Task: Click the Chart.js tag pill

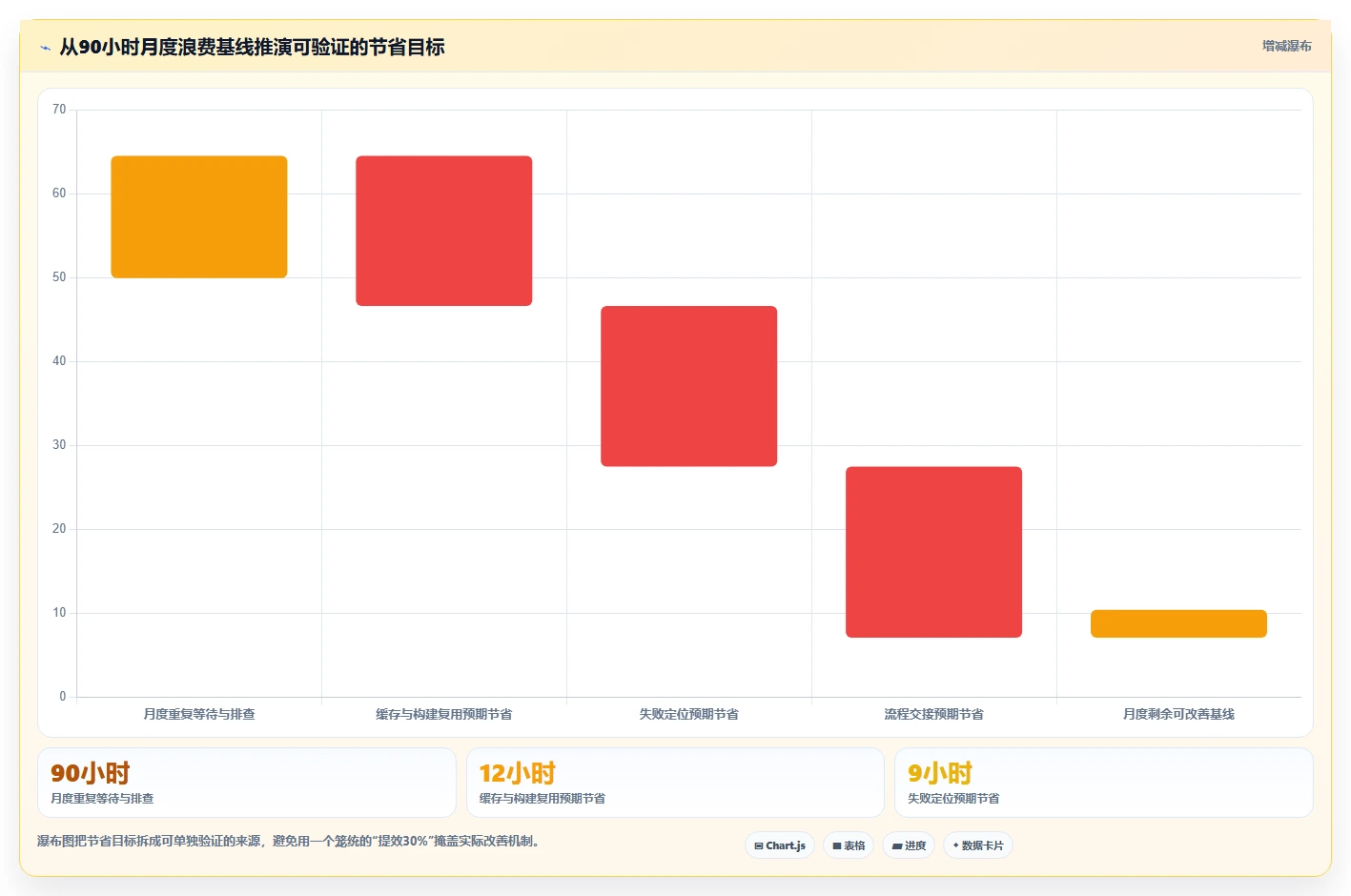Action: click(779, 845)
